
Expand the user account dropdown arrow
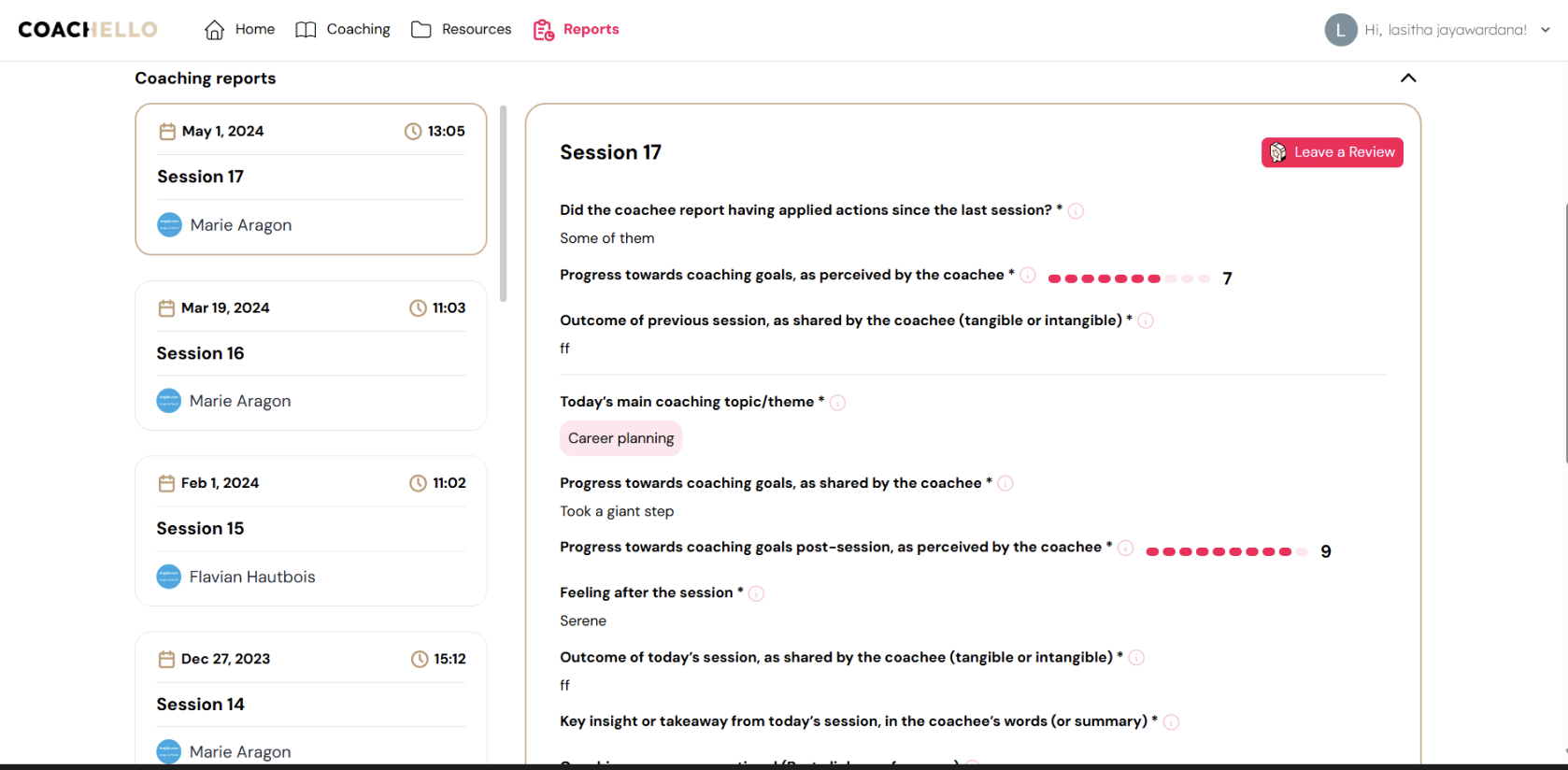point(1546,30)
